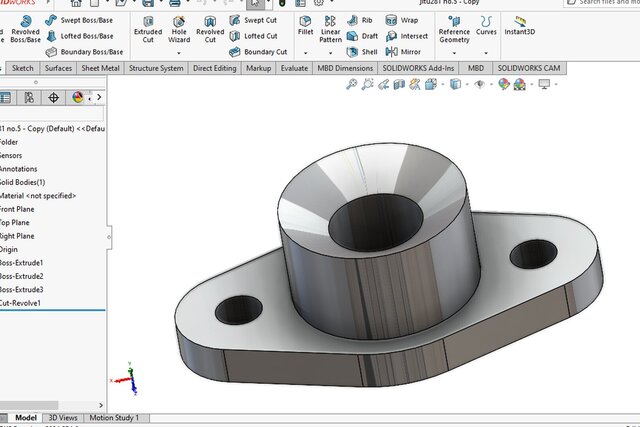Use the Shell tool
The image size is (640, 427).
click(x=362, y=52)
